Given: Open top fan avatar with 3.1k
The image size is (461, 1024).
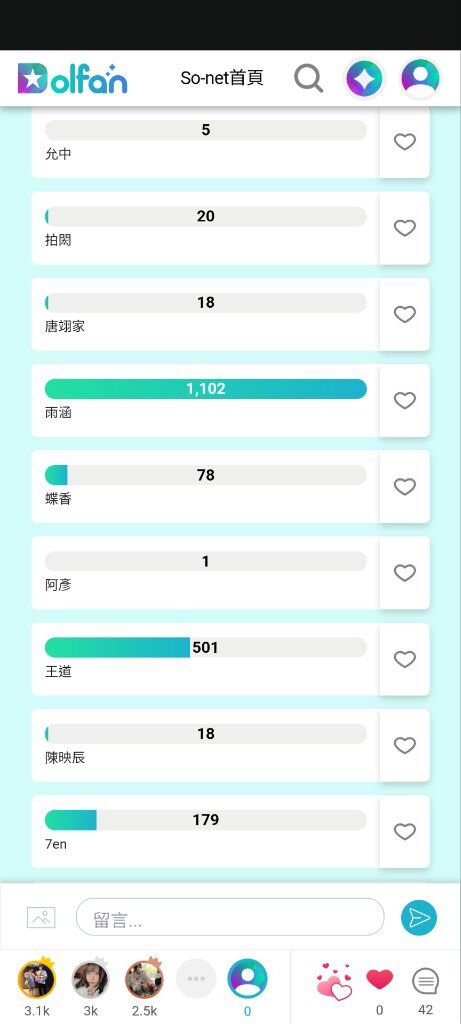Looking at the screenshot, I should pos(37,979).
